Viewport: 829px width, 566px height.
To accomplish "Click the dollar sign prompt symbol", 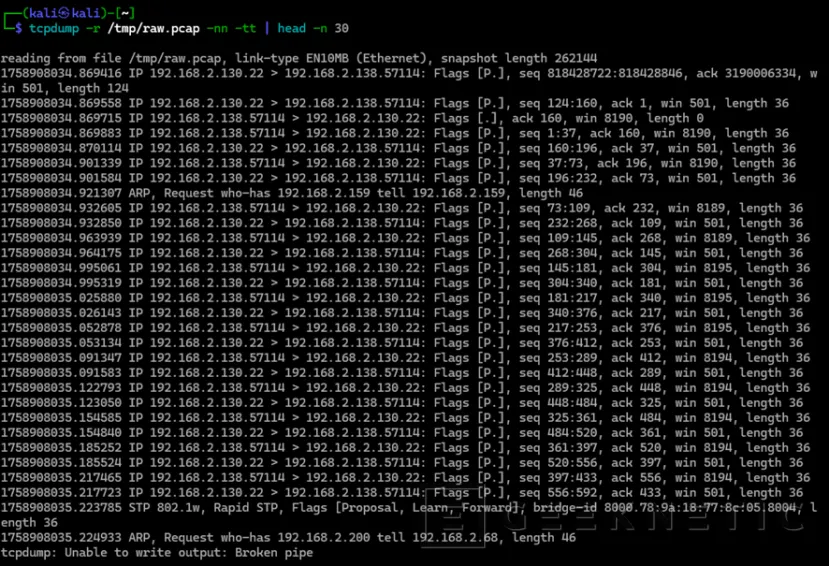I will [19, 28].
